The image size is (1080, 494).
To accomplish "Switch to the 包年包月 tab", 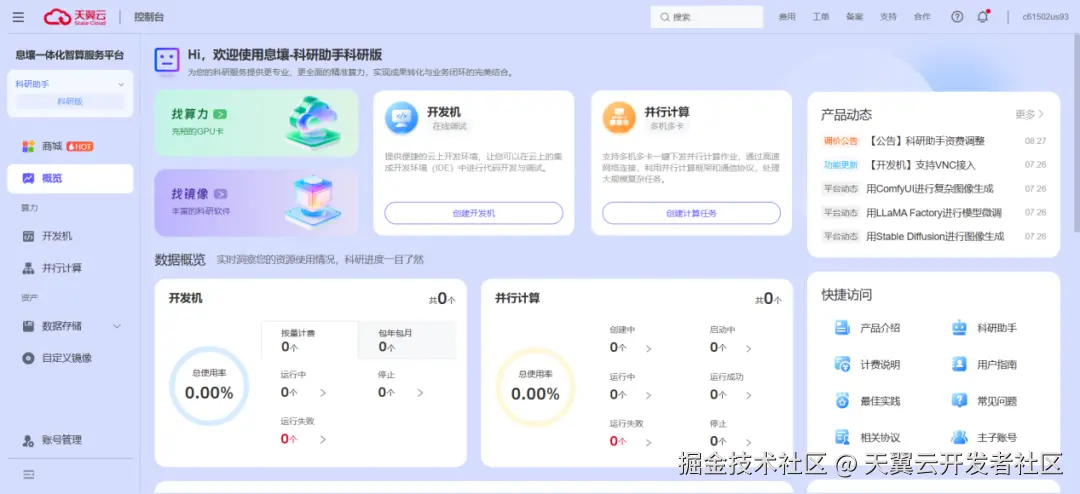I will click(407, 340).
